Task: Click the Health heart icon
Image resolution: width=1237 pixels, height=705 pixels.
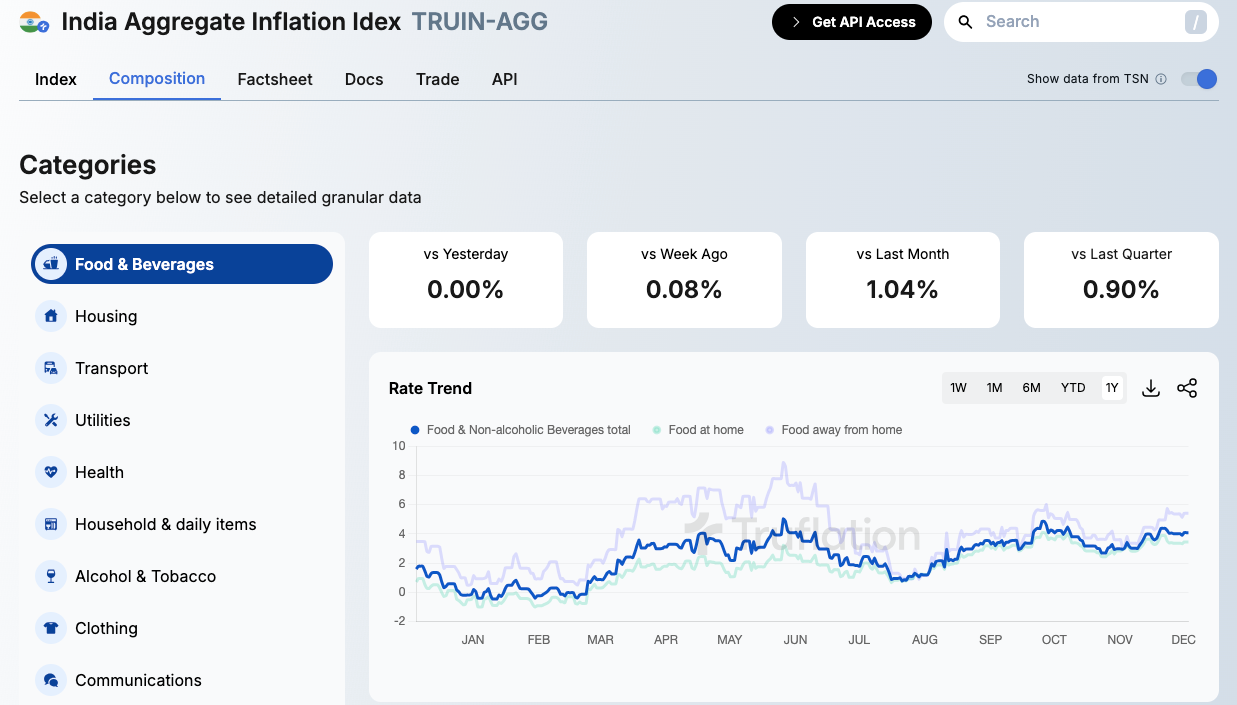Action: [x=50, y=472]
